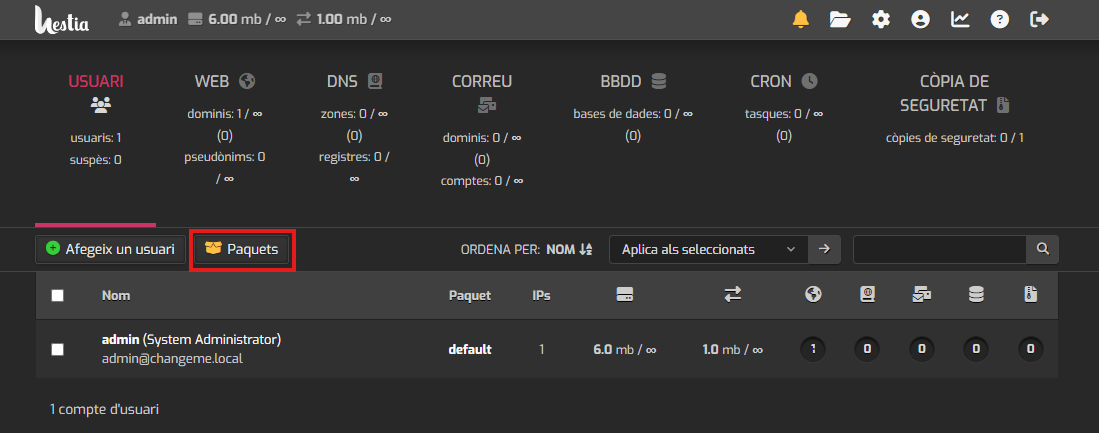View the statistics chart icon
Viewport: 1099px width, 433px height.
(x=960, y=19)
